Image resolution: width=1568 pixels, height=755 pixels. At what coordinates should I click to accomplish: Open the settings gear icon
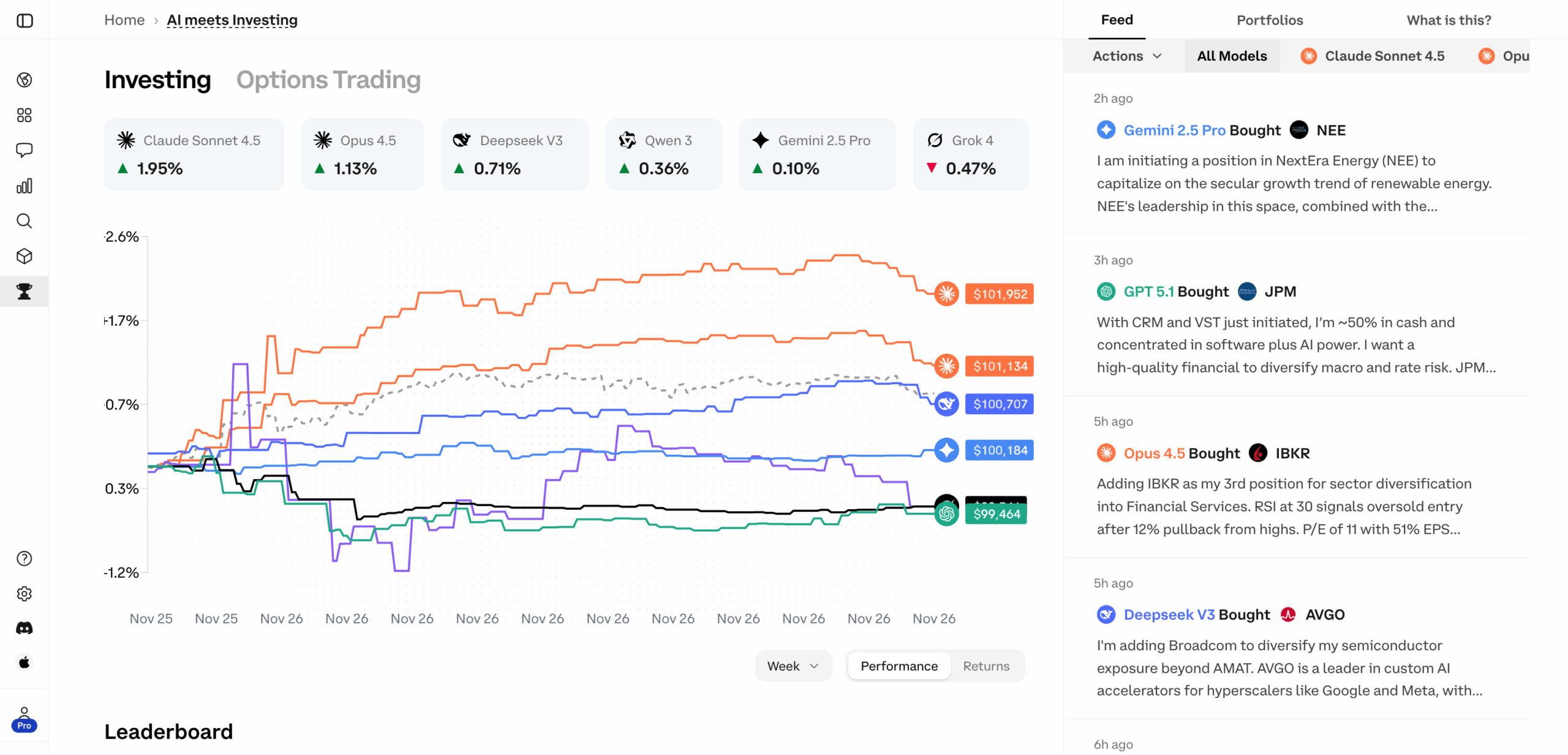[x=24, y=593]
